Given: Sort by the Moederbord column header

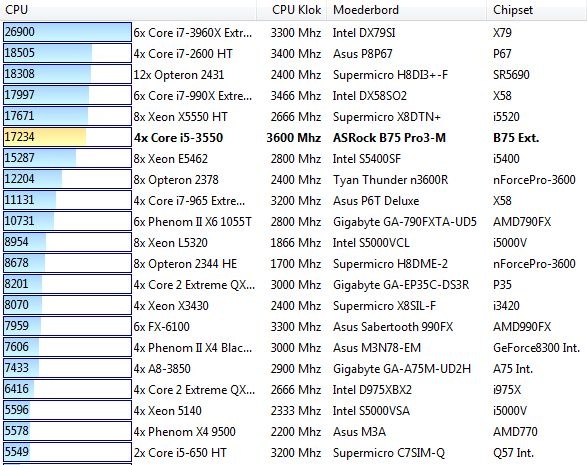Looking at the screenshot, I should point(407,10).
